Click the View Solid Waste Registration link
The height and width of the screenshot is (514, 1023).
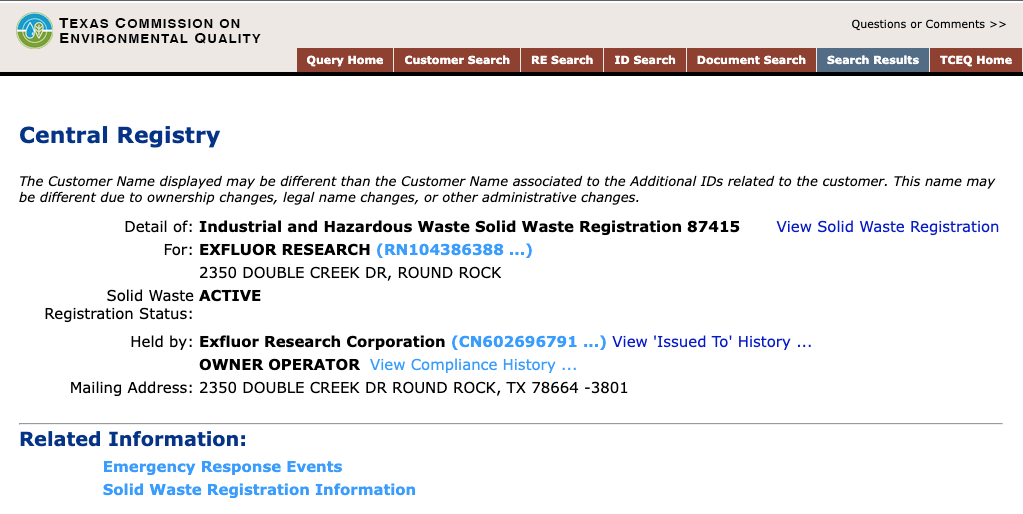click(887, 227)
